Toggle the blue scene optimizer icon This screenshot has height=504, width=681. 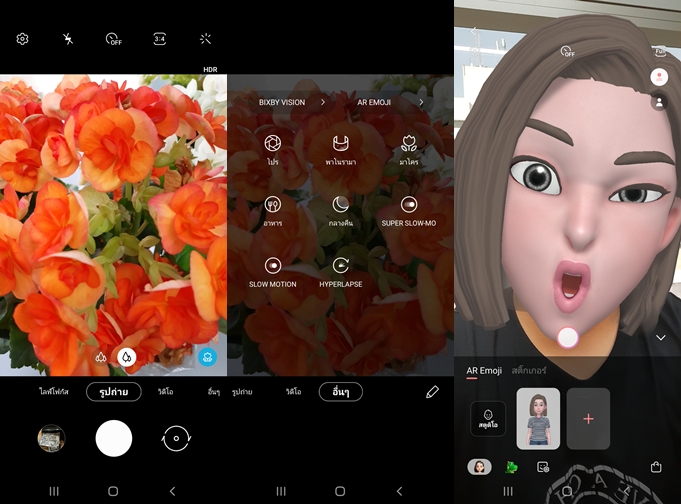207,357
